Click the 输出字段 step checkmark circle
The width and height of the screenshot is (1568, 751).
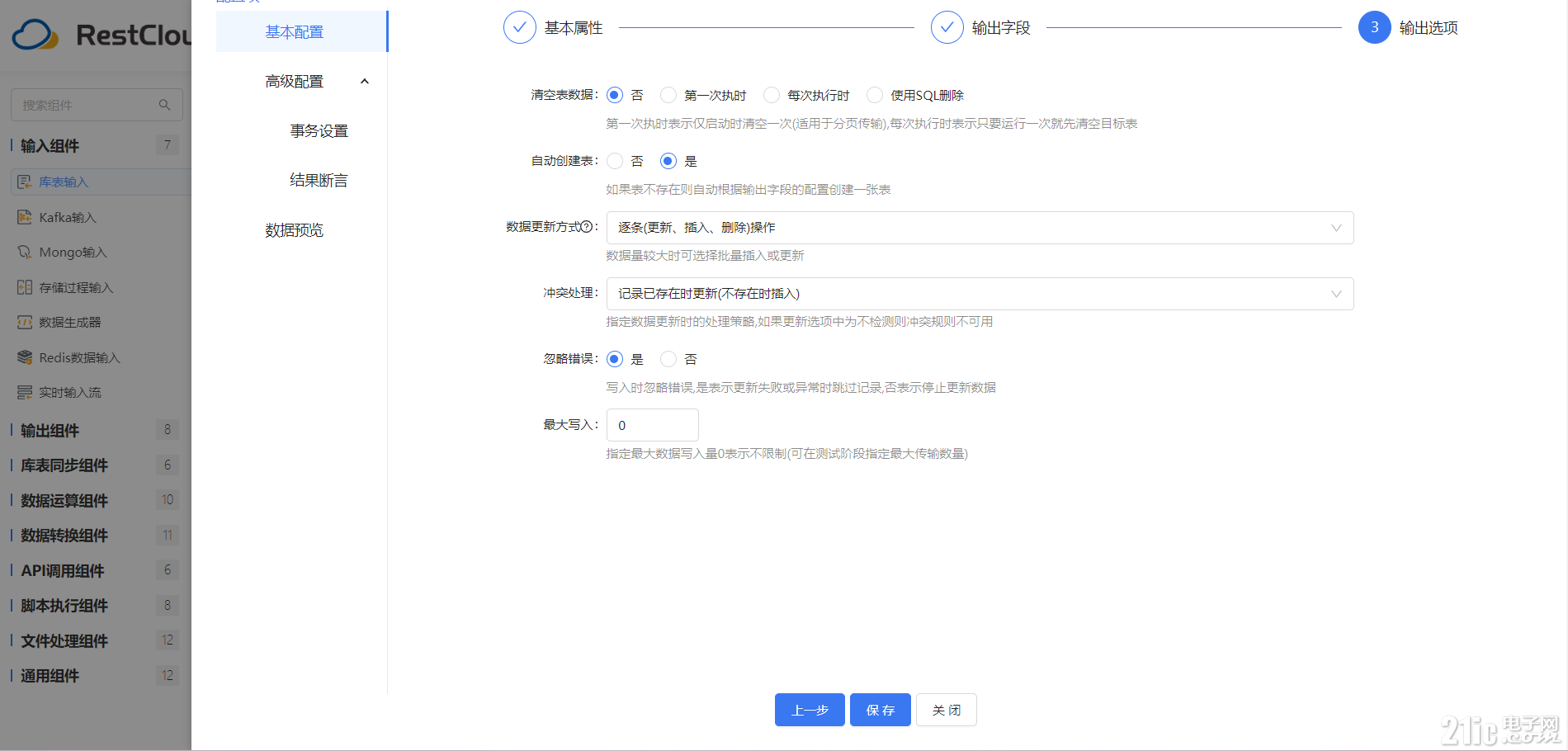[947, 27]
